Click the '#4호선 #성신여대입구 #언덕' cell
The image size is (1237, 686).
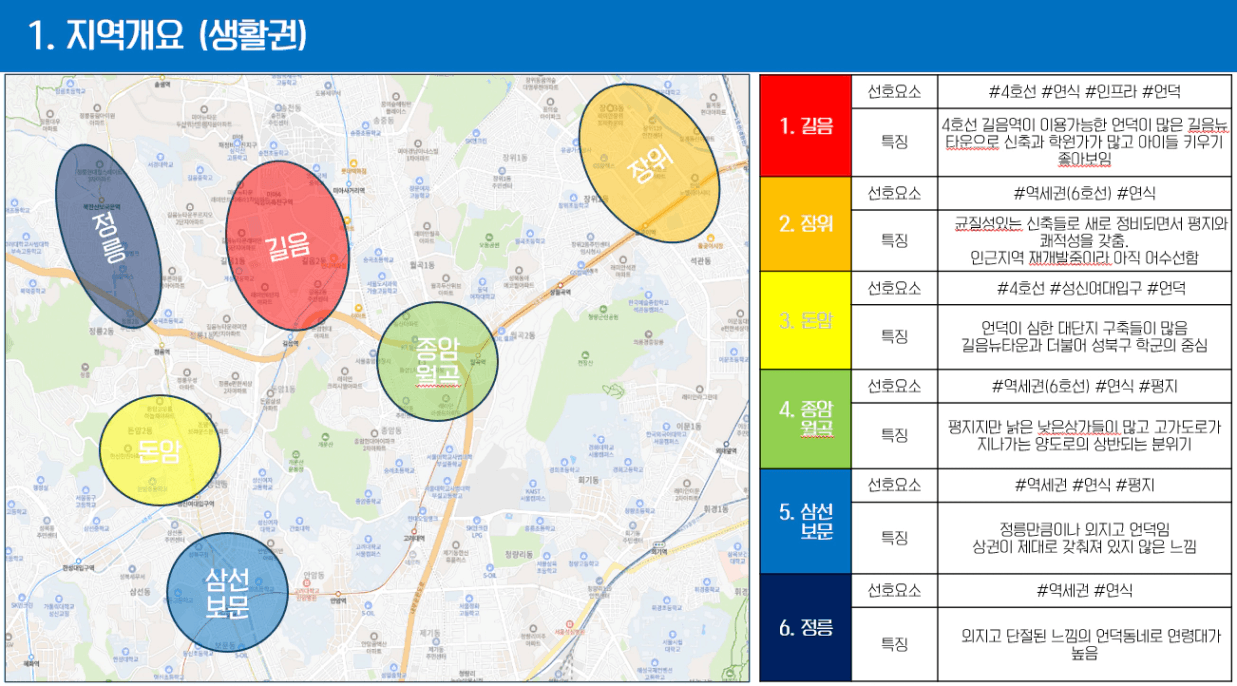point(1085,288)
